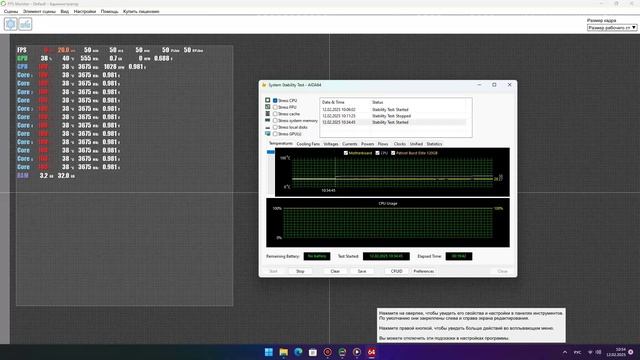Click the CPU icon next to Stress CPU

coord(268,100)
